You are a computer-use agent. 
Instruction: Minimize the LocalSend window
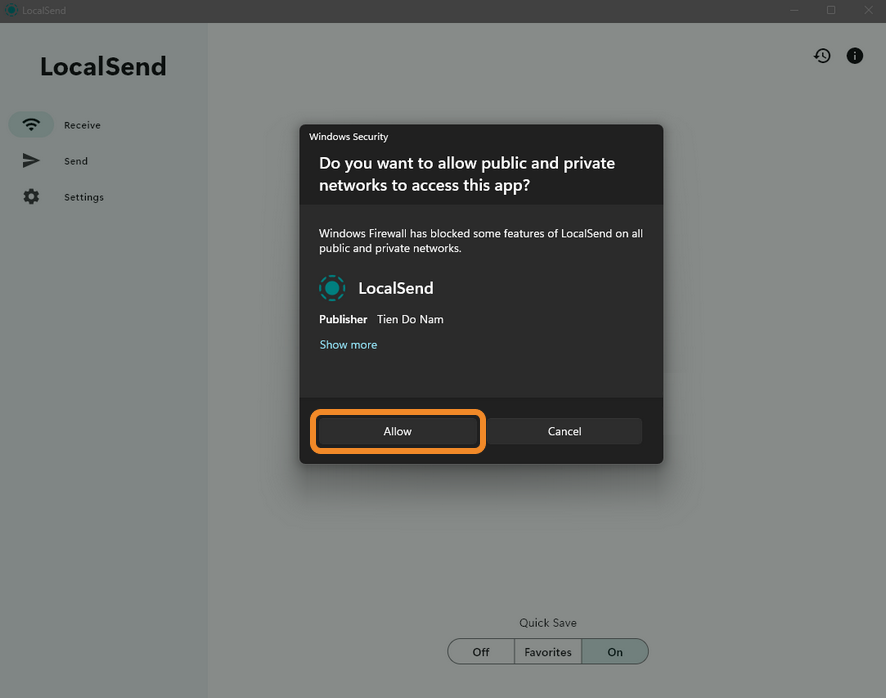pos(795,10)
